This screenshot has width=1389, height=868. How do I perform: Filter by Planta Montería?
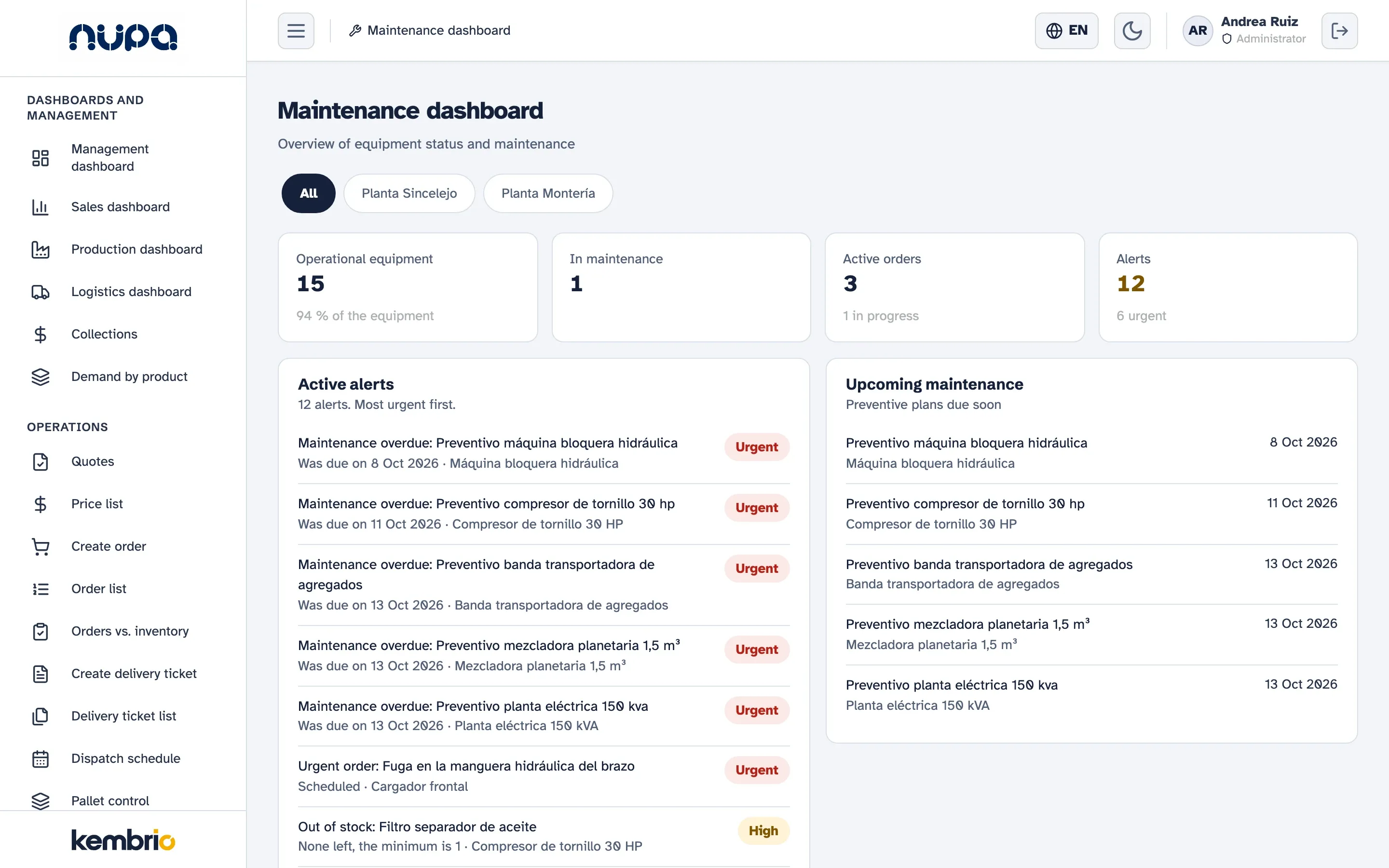[548, 193]
